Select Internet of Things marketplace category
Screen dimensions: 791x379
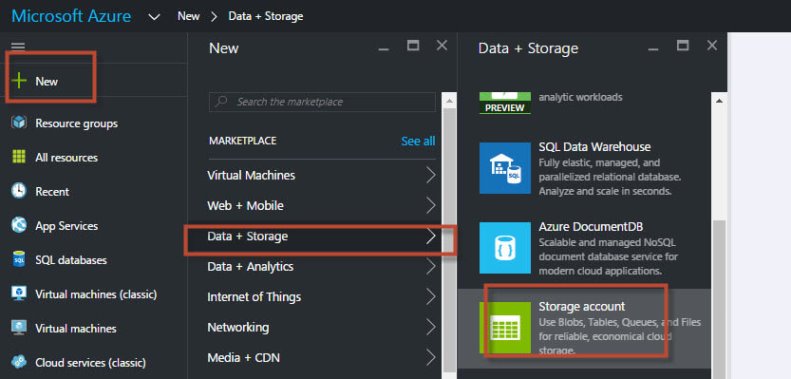click(x=254, y=297)
